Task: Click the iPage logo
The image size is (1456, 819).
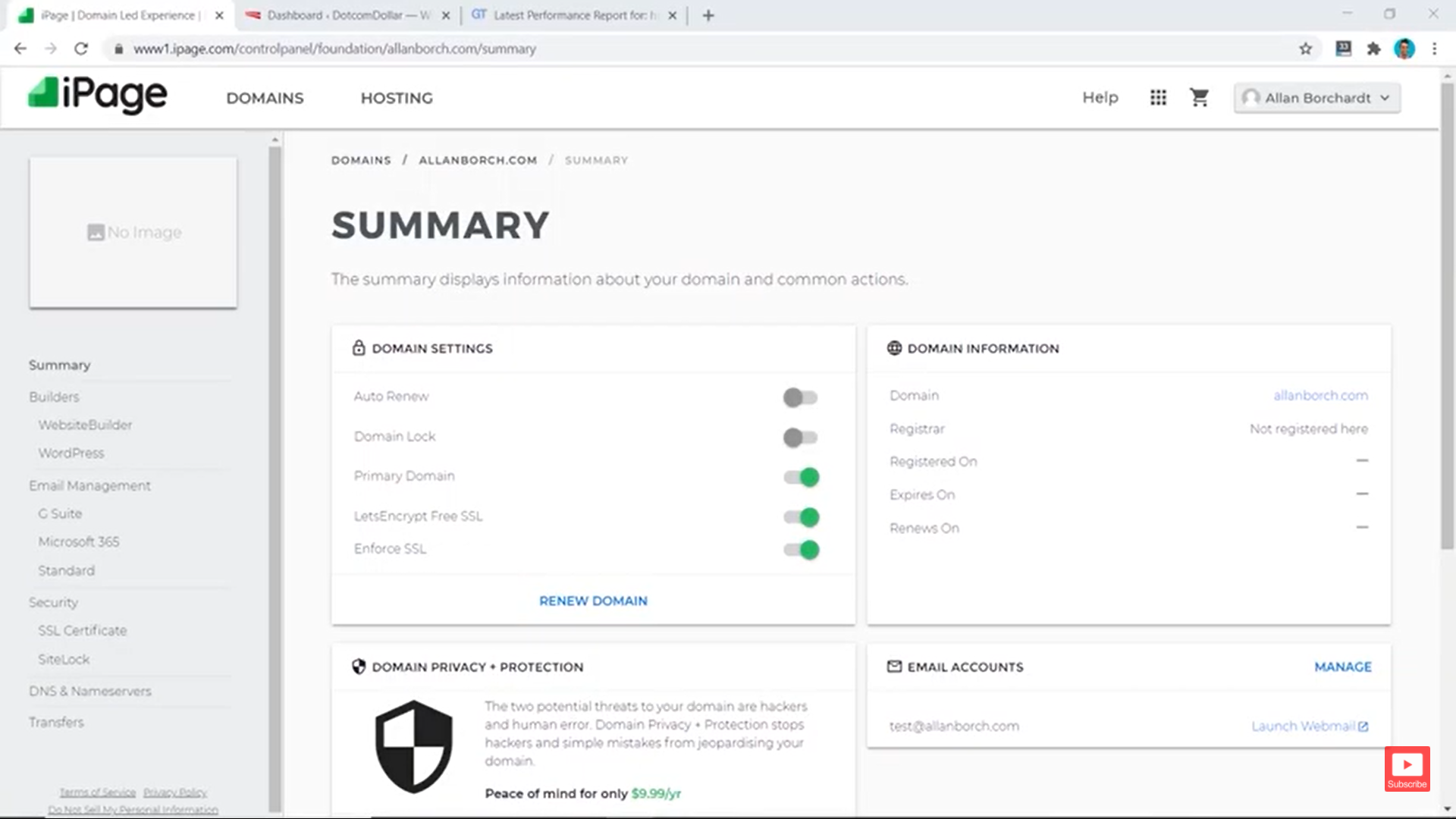Action: click(x=97, y=96)
